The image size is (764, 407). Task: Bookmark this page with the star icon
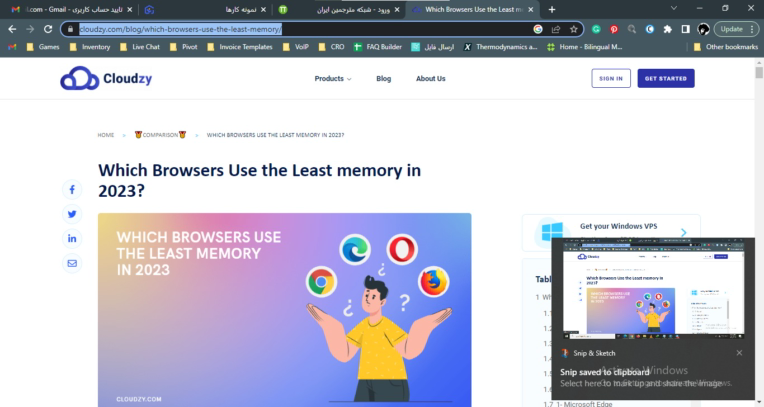click(573, 29)
